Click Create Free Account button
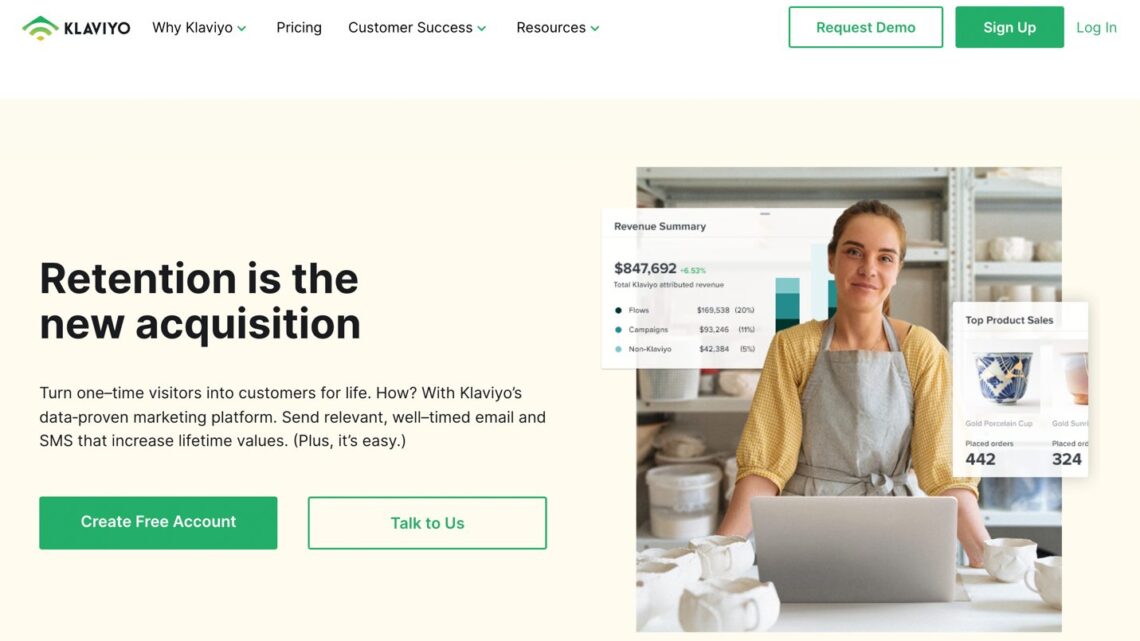Viewport: 1140px width, 641px height. (158, 523)
